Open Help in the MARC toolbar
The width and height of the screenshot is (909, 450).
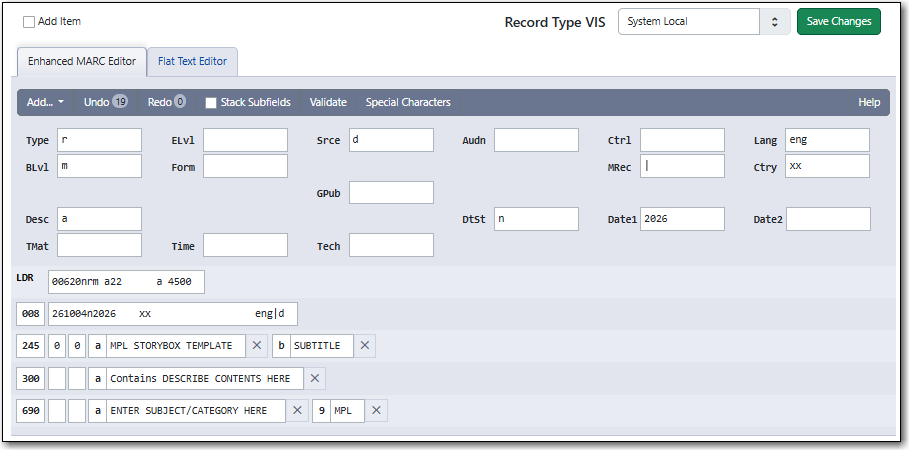[869, 102]
